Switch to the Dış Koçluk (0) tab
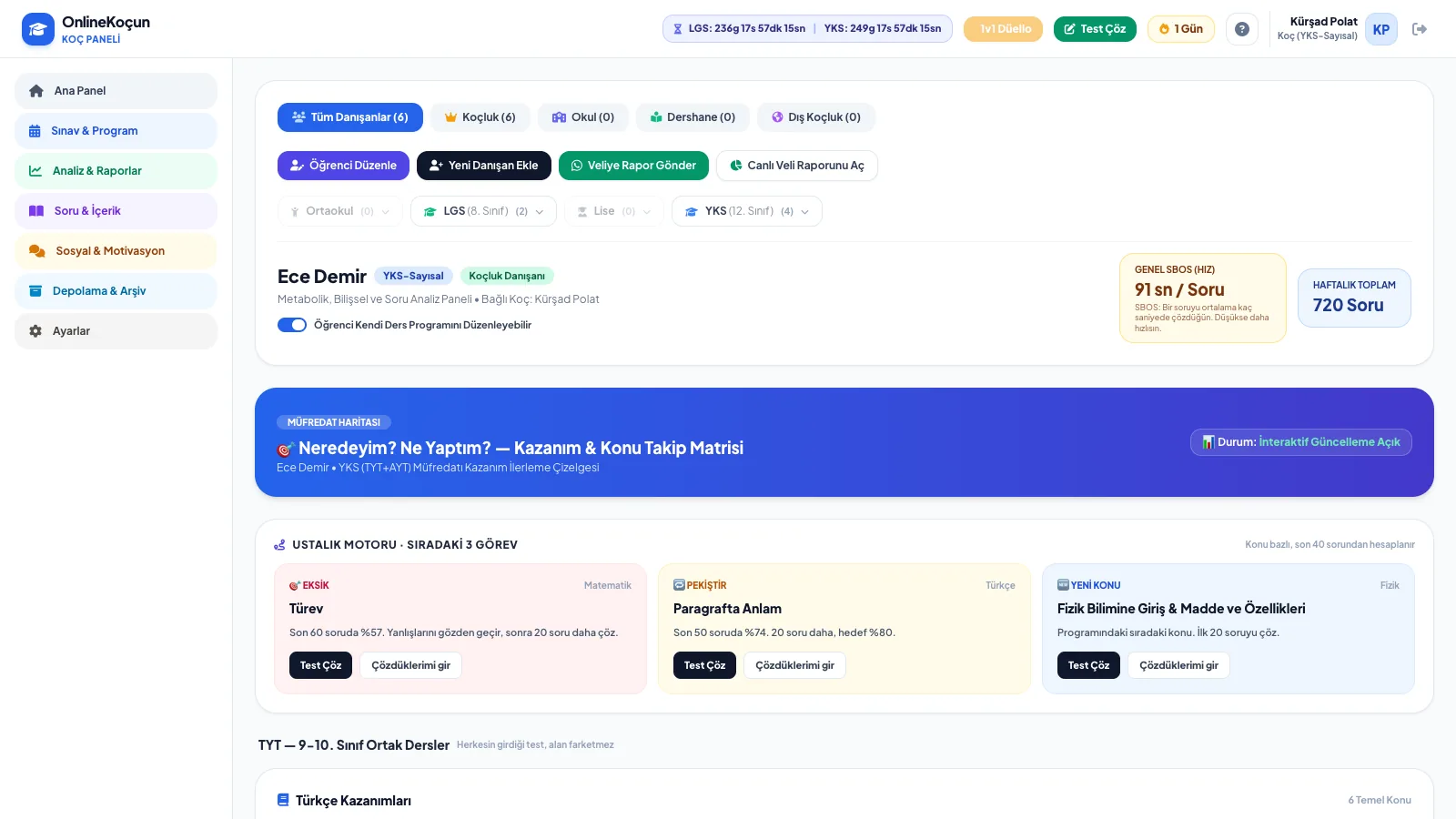1456x819 pixels. [x=816, y=117]
